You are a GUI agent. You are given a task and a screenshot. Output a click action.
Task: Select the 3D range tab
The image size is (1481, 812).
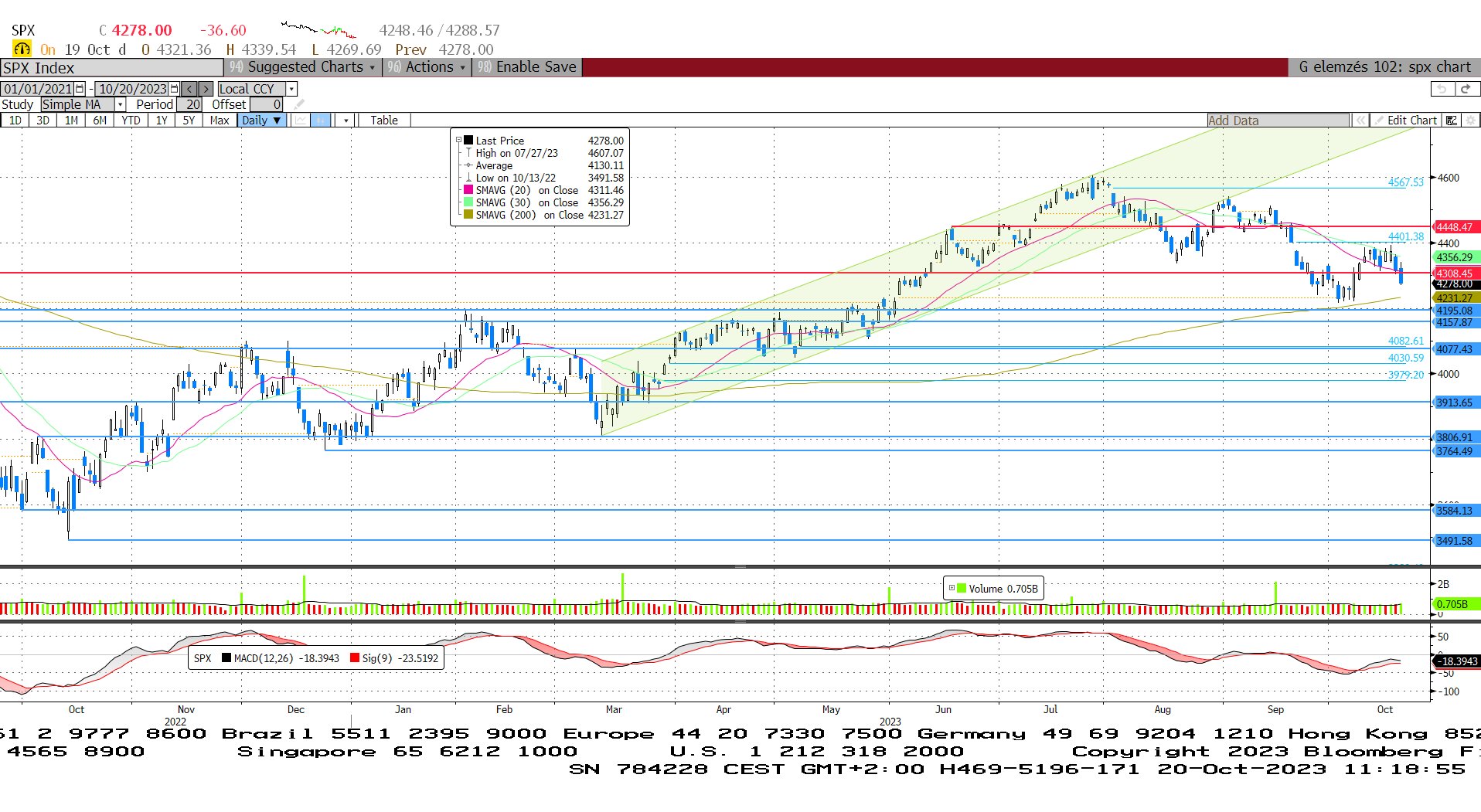point(43,121)
